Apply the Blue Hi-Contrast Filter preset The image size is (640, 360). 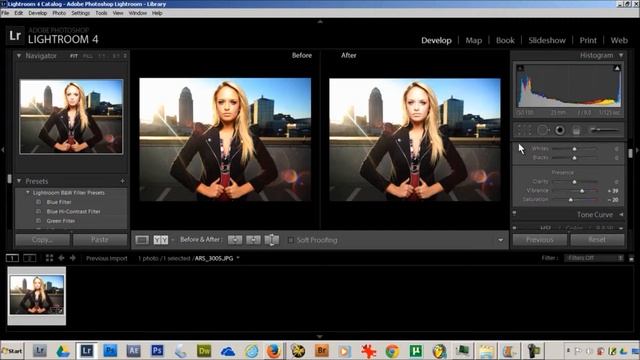pyautogui.click(x=73, y=211)
